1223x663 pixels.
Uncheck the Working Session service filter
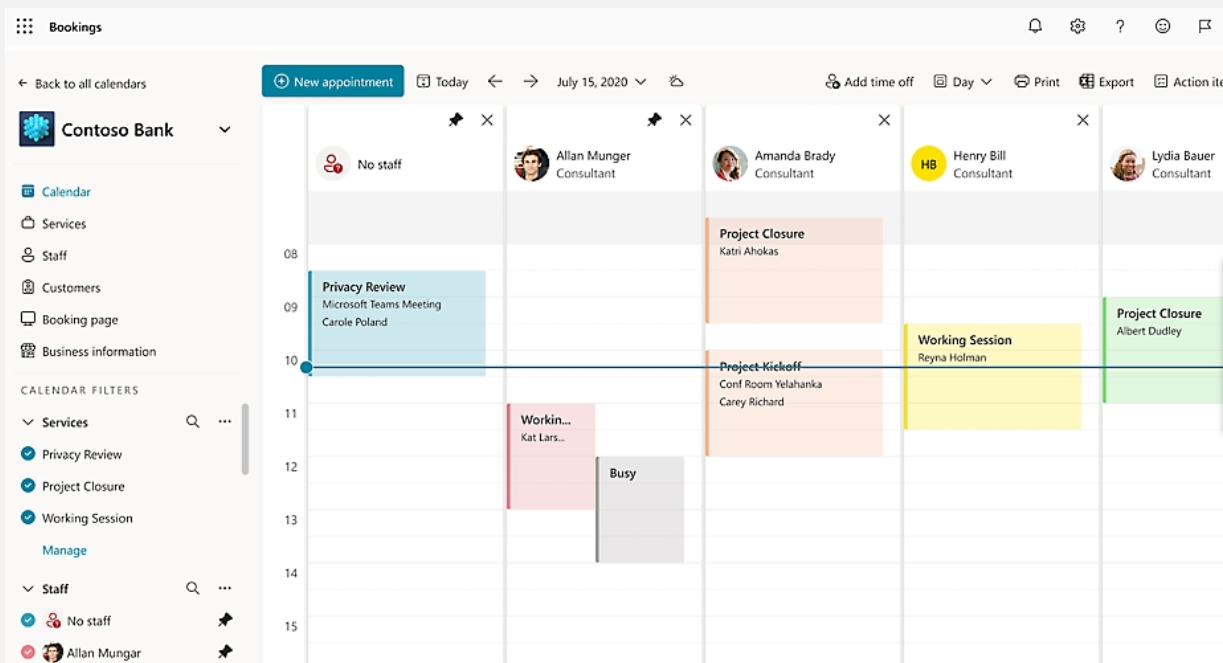tap(28, 518)
